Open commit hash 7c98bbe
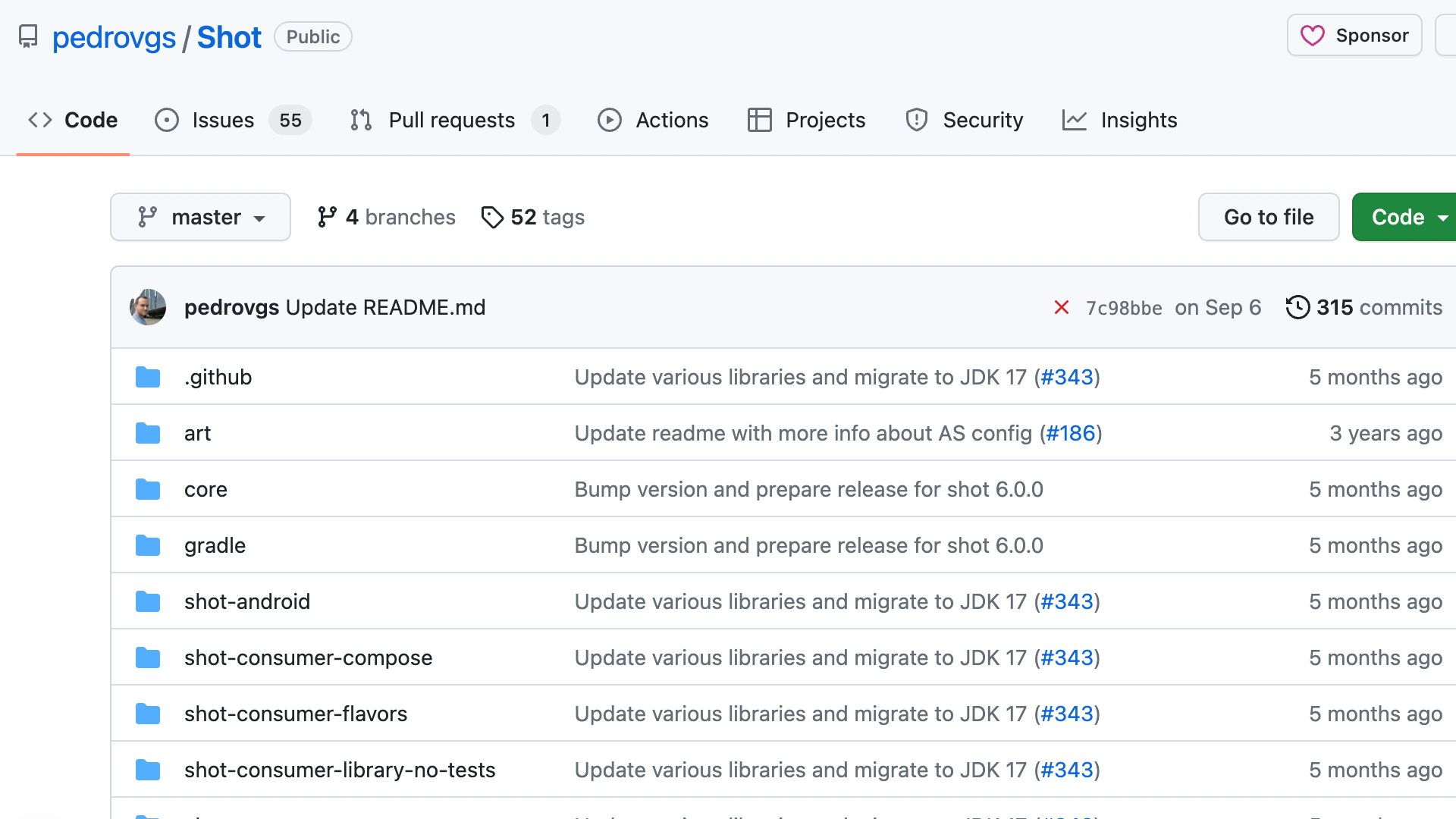Viewport: 1456px width, 819px height. coord(1124,308)
